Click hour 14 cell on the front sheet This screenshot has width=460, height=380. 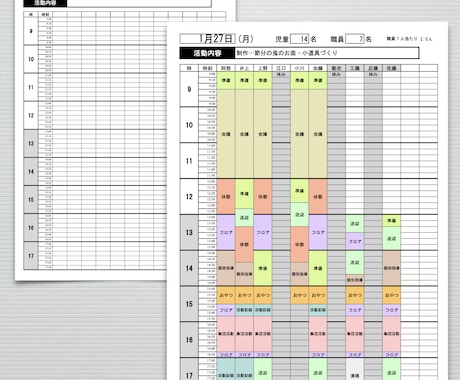pos(189,268)
